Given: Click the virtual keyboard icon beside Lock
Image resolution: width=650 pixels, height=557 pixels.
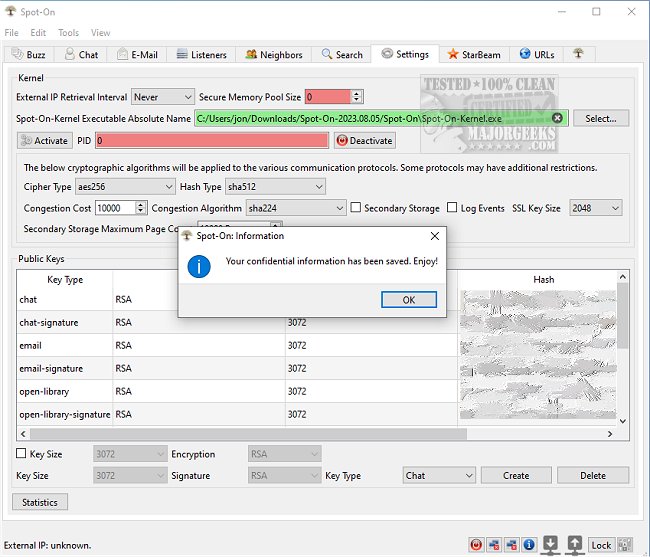Looking at the screenshot, I should 625,545.
